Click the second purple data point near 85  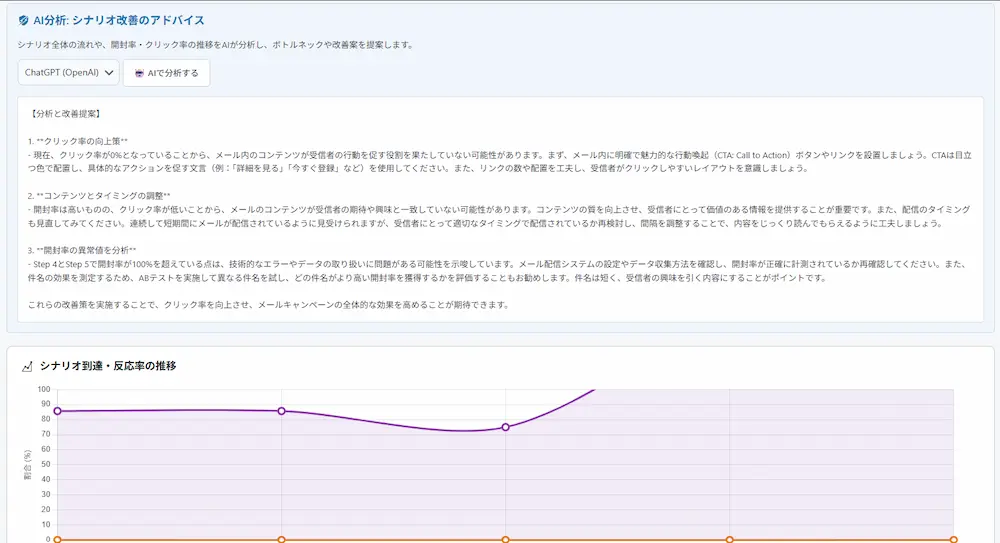click(281, 411)
